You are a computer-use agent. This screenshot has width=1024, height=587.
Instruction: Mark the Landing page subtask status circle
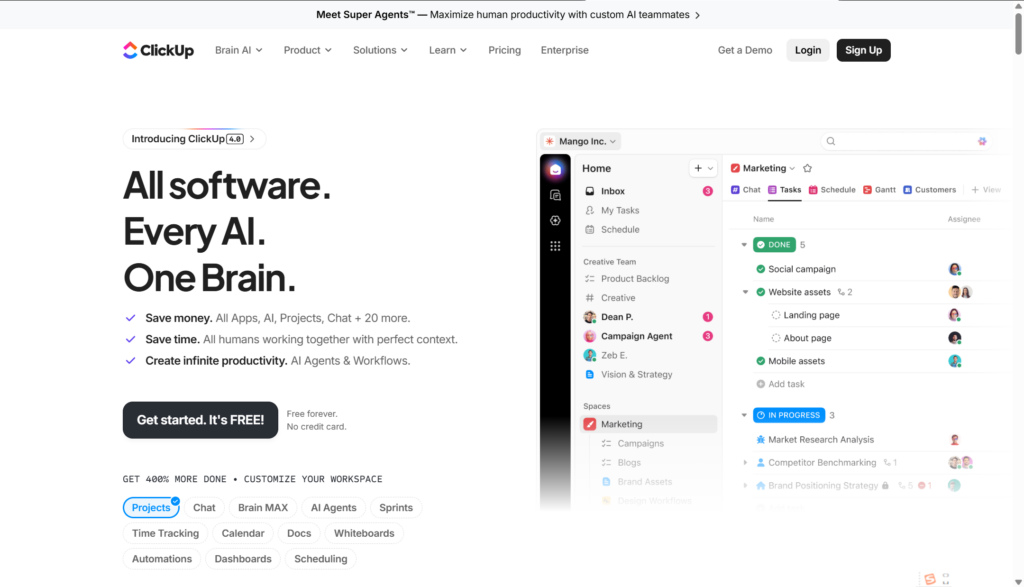(x=776, y=315)
